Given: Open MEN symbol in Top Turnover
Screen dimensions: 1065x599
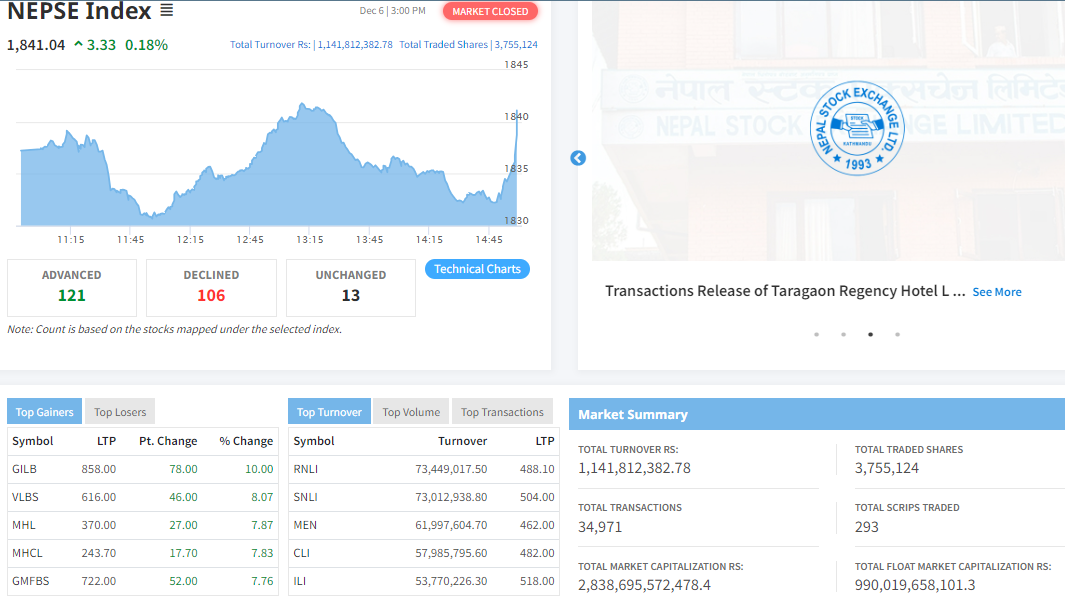Looking at the screenshot, I should tap(305, 525).
